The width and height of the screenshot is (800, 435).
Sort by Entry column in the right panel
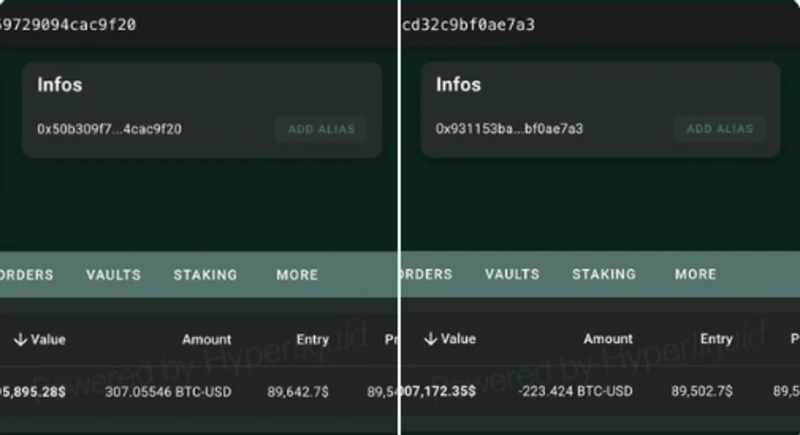716,339
